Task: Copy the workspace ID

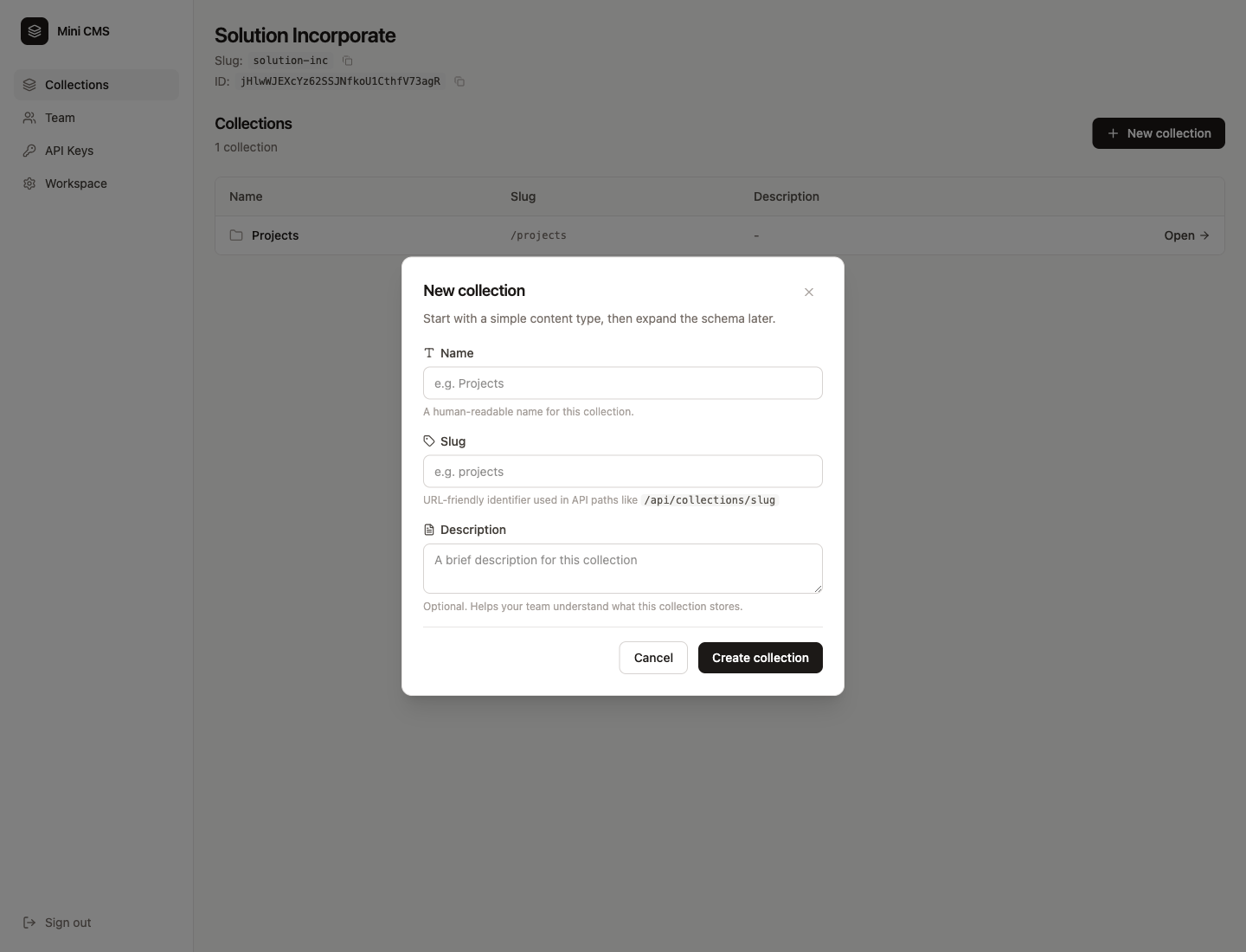Action: 459,81
